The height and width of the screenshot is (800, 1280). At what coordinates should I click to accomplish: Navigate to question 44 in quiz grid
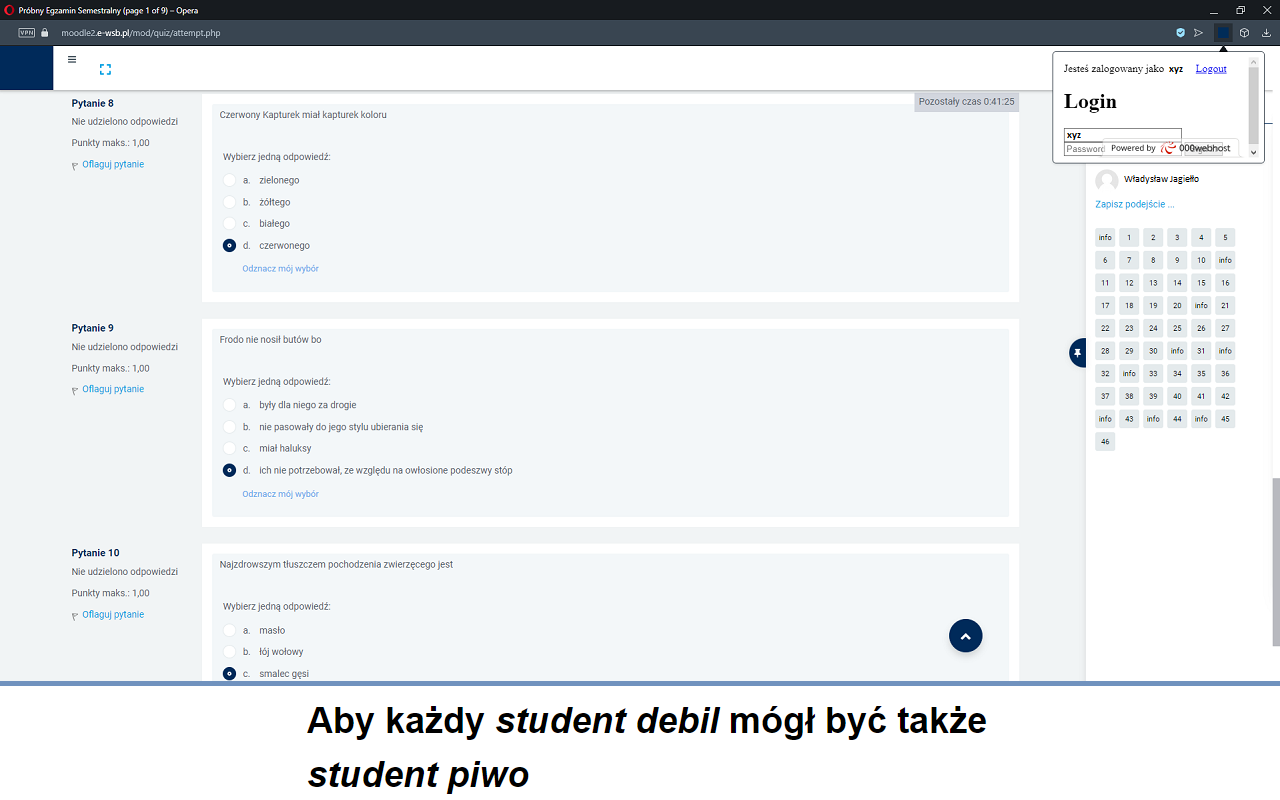point(1177,419)
